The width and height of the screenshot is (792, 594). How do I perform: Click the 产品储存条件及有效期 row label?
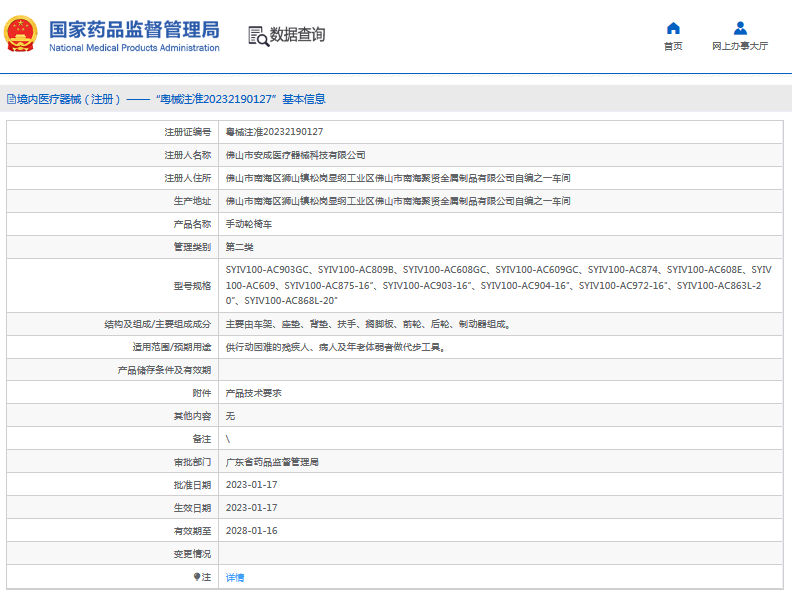[x=164, y=370]
